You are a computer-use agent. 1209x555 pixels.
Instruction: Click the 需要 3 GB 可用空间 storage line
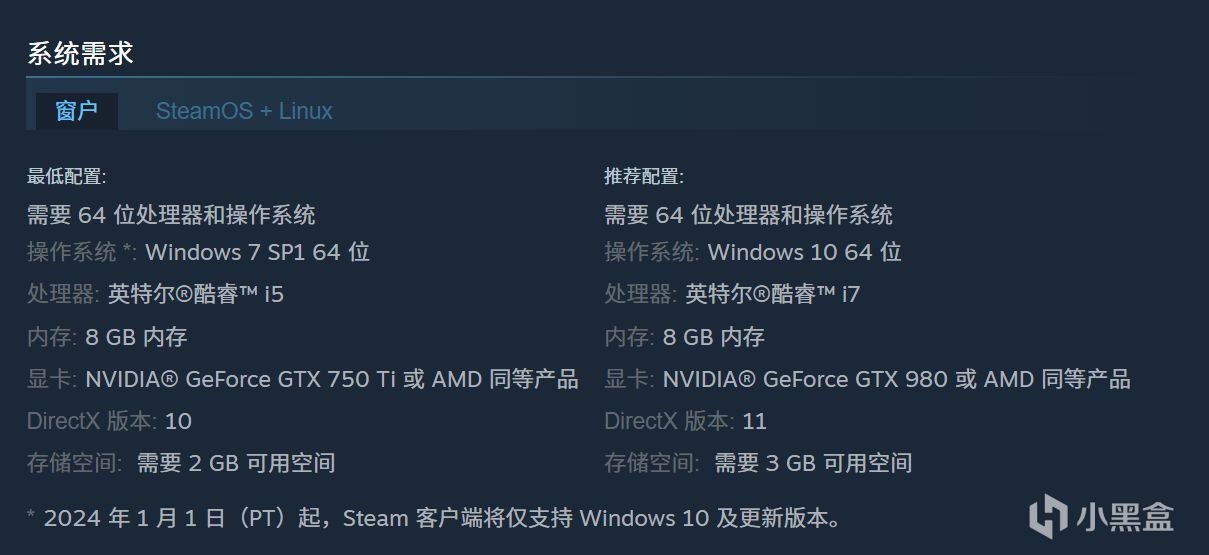pyautogui.click(x=812, y=463)
